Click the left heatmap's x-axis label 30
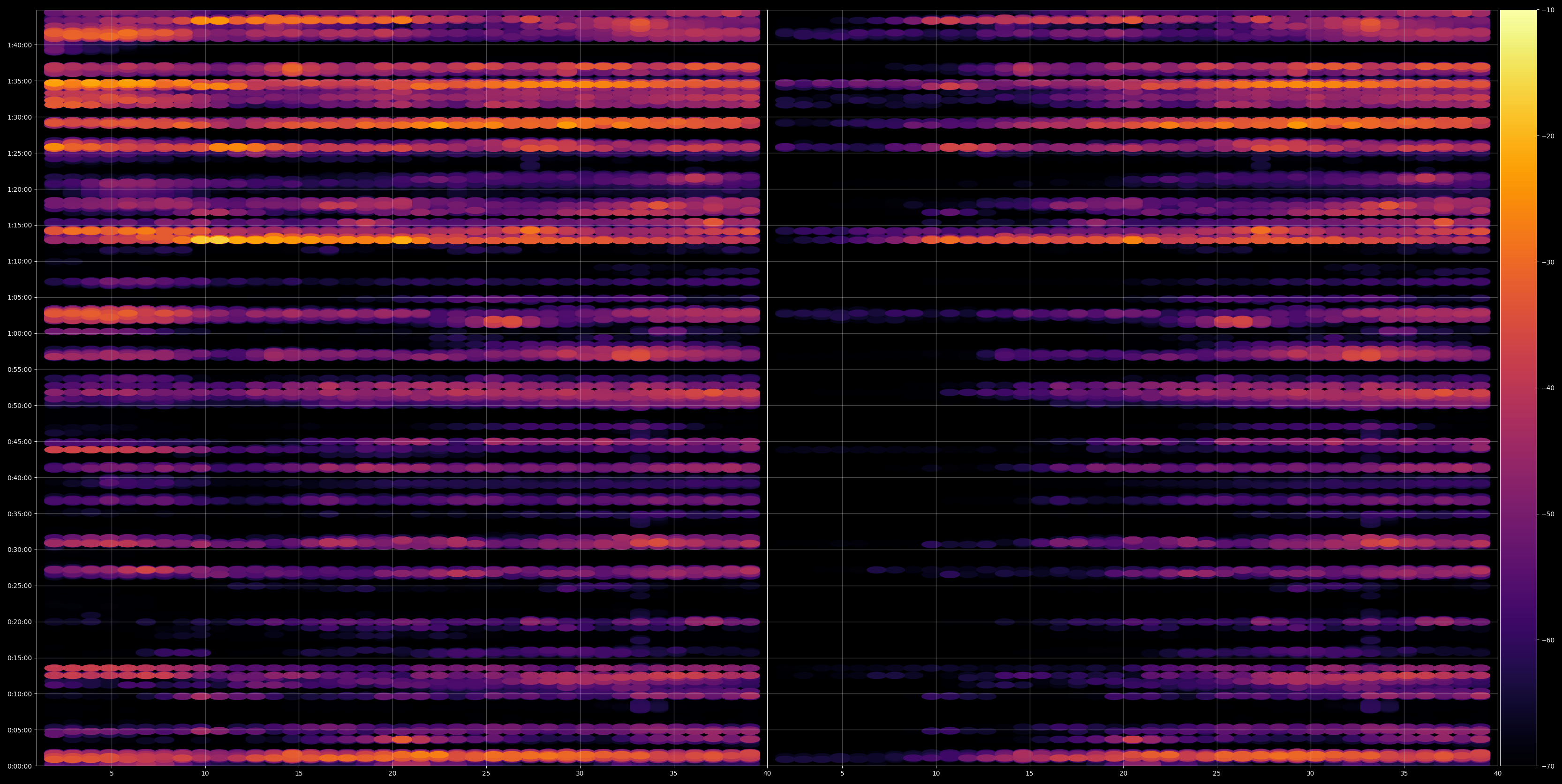Image resolution: width=1562 pixels, height=784 pixels. click(x=580, y=774)
